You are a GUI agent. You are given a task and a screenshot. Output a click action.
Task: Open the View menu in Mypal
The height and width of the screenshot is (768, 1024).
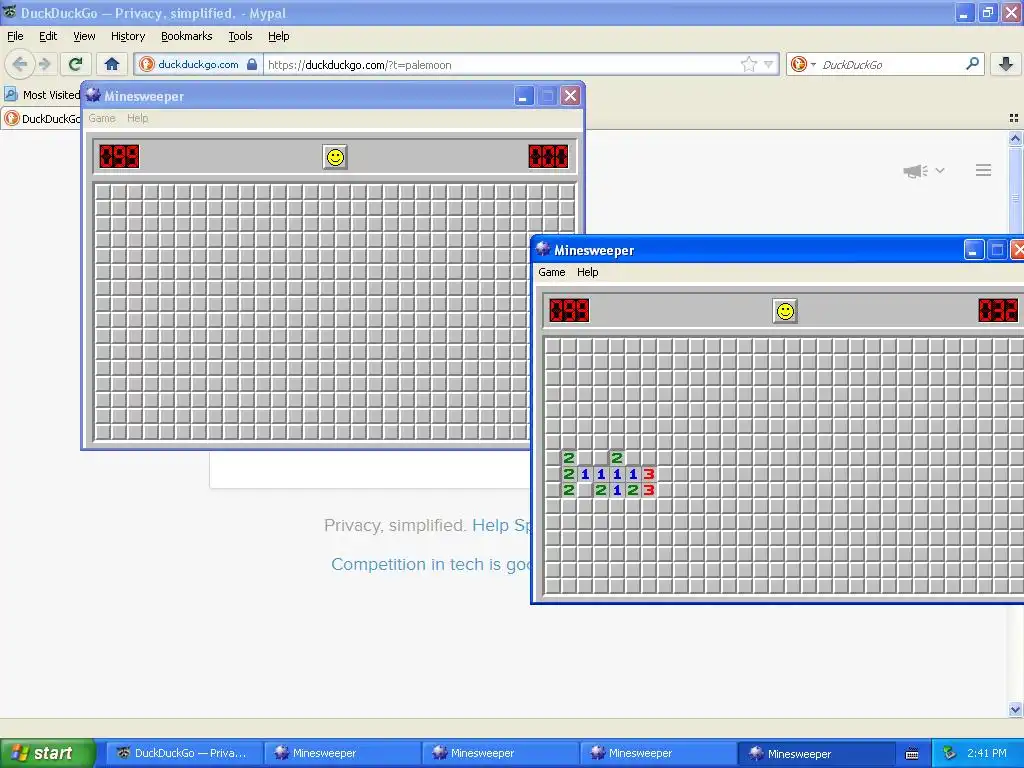point(84,36)
